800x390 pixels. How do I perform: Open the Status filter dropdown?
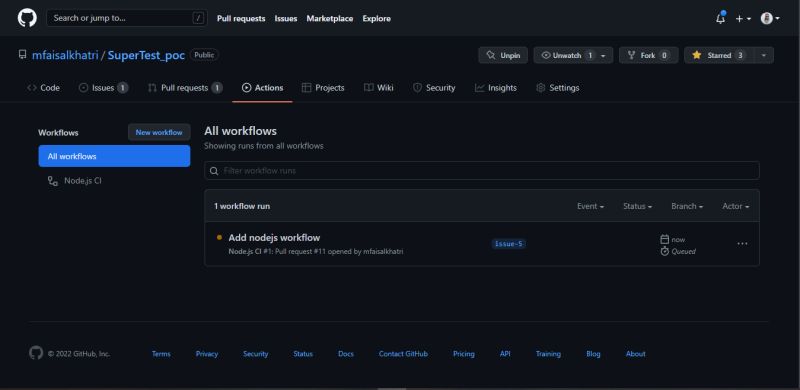coord(637,206)
